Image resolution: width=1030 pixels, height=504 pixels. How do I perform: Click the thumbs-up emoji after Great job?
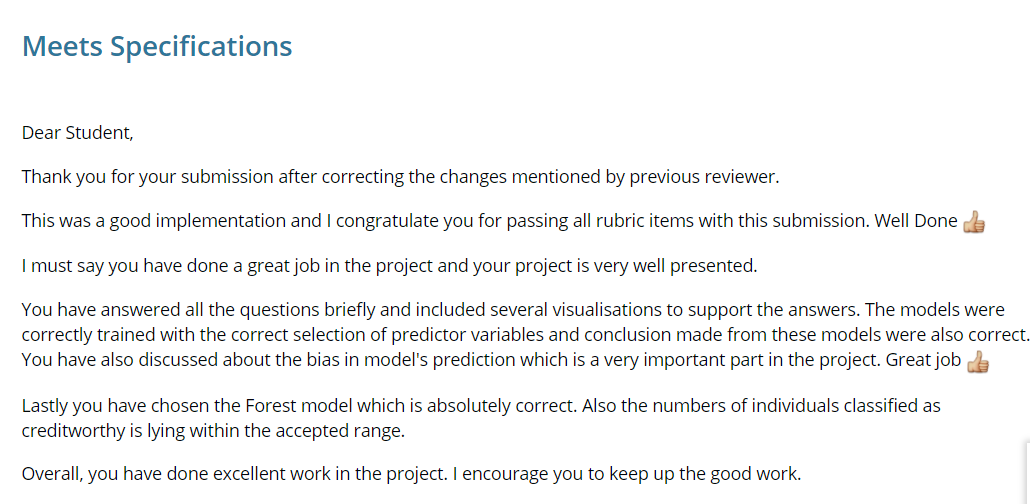[x=977, y=362]
